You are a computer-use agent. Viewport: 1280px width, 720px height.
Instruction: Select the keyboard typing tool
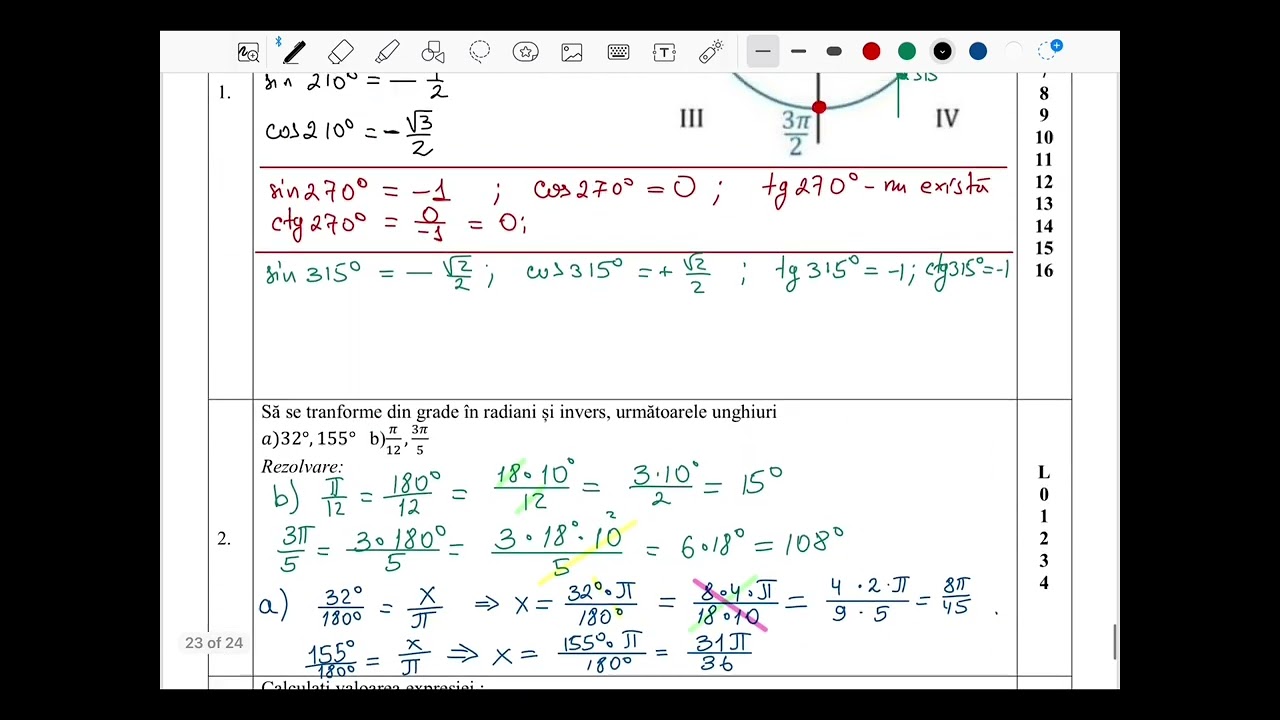tap(618, 52)
